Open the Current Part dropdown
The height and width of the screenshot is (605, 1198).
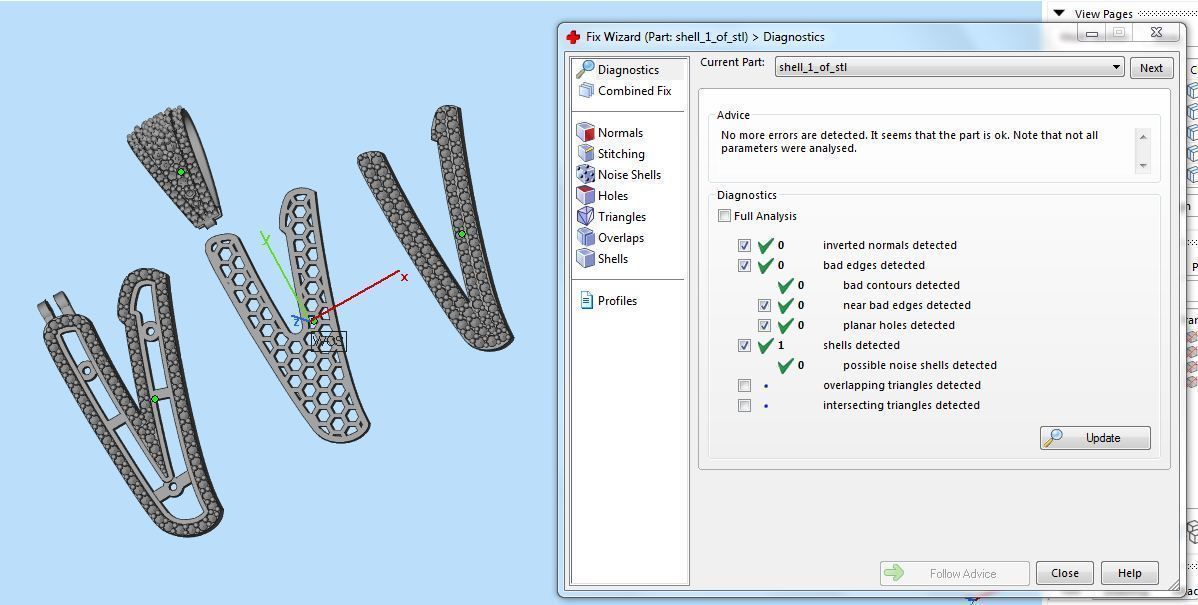click(x=949, y=67)
